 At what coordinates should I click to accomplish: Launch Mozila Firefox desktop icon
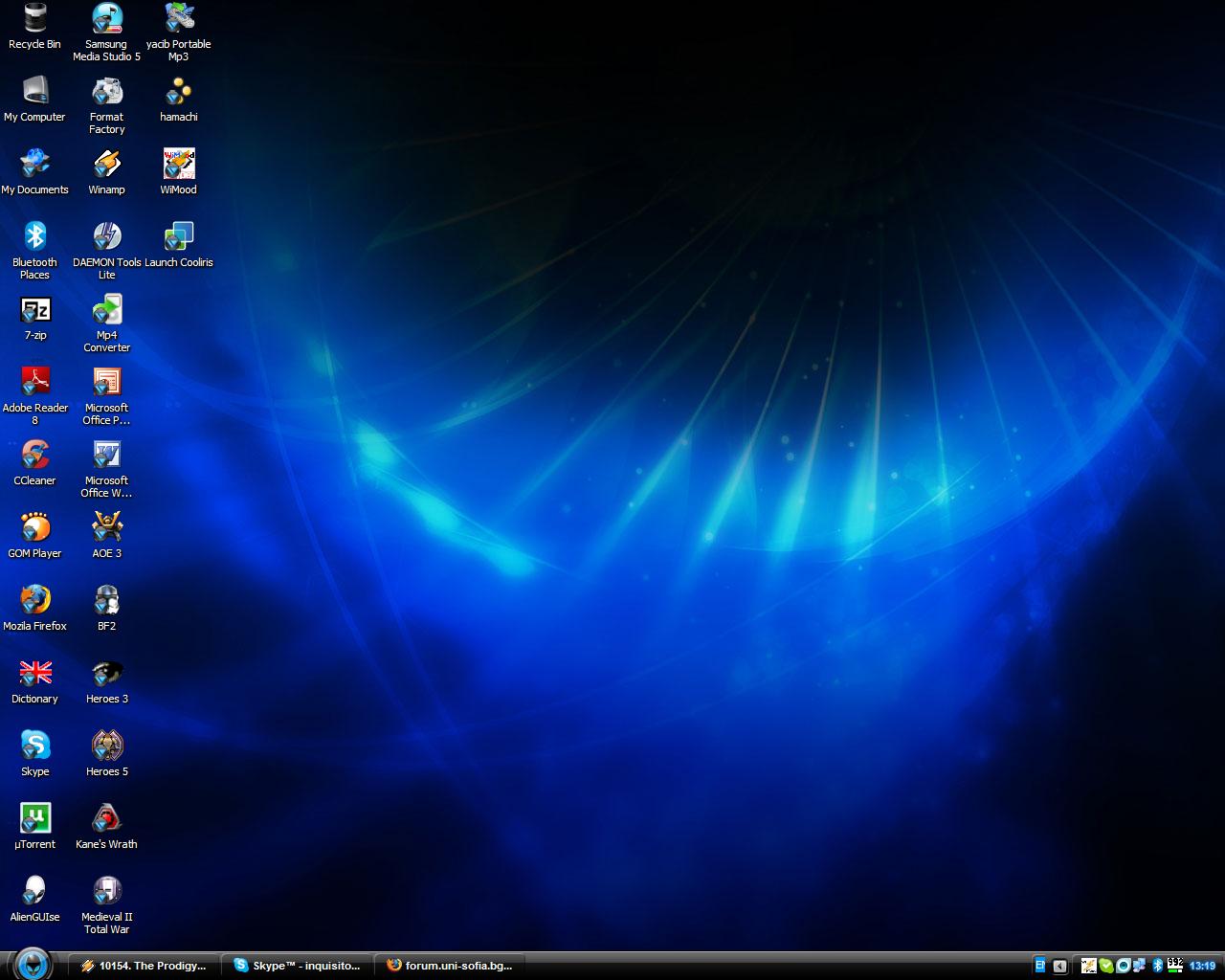tap(34, 601)
